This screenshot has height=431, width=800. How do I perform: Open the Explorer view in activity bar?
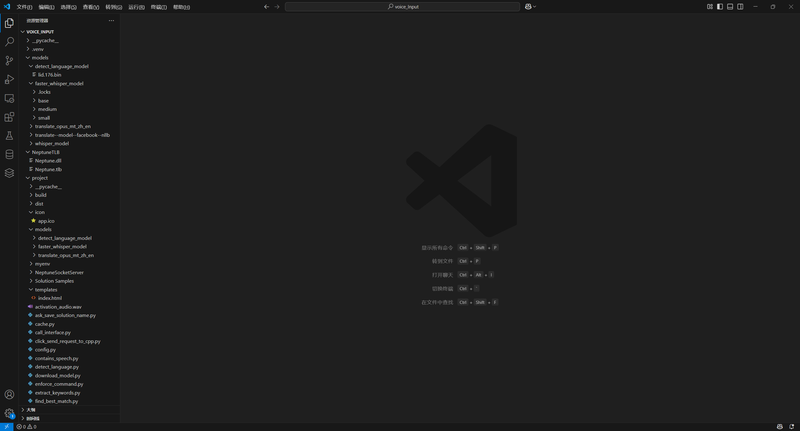9,23
